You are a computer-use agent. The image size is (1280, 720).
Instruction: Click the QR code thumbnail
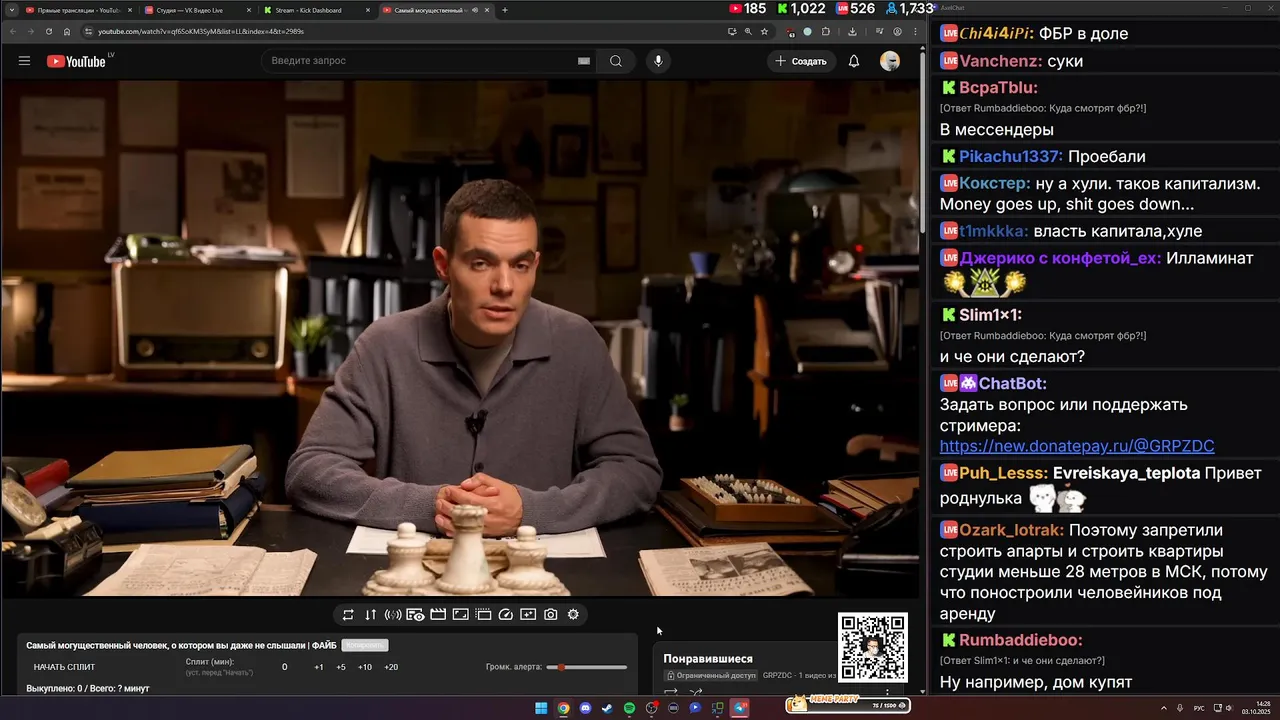click(873, 647)
